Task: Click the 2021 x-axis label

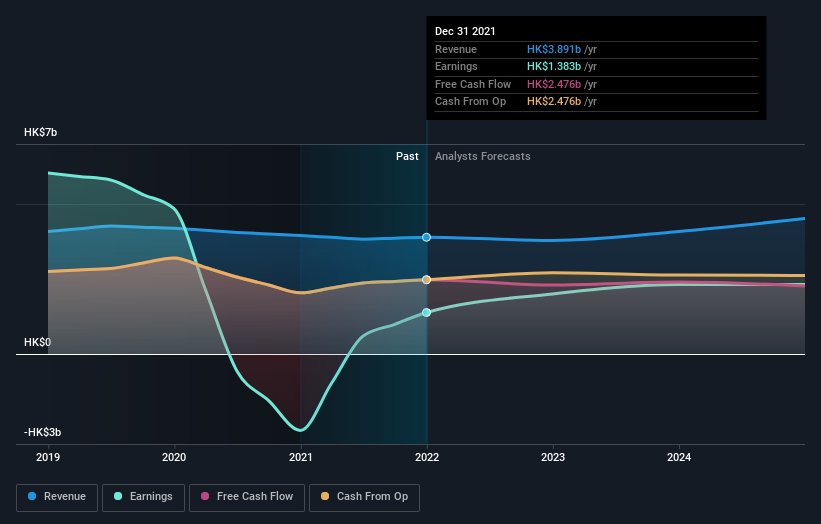Action: coord(301,457)
